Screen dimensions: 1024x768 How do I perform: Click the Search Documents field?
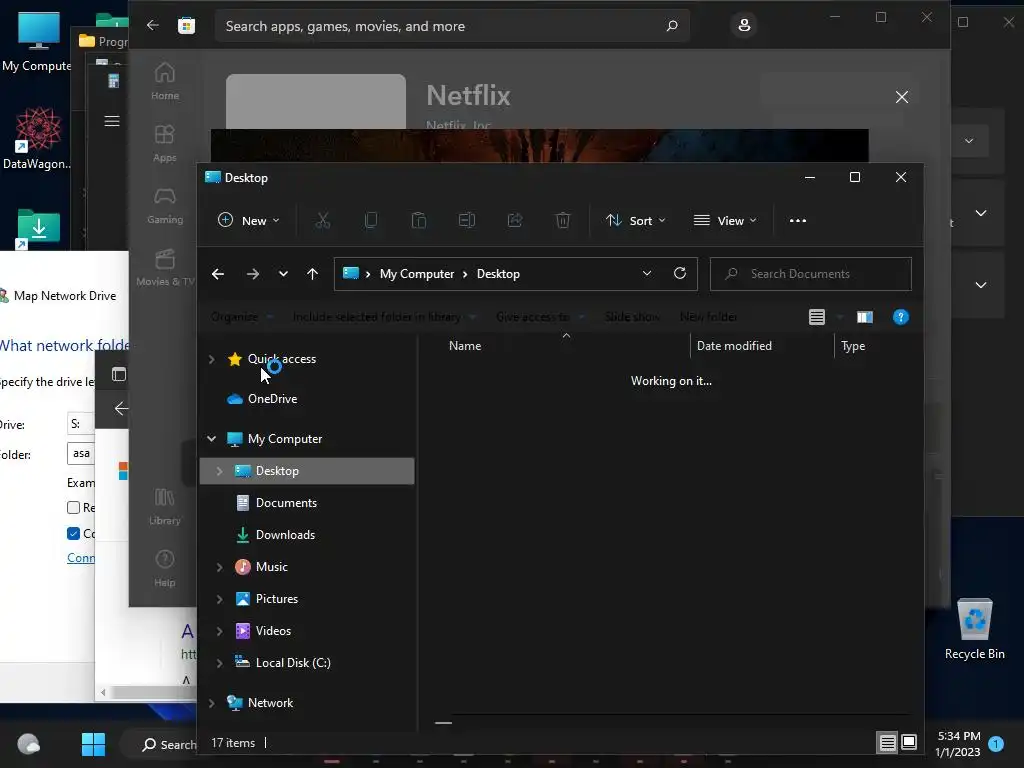810,274
